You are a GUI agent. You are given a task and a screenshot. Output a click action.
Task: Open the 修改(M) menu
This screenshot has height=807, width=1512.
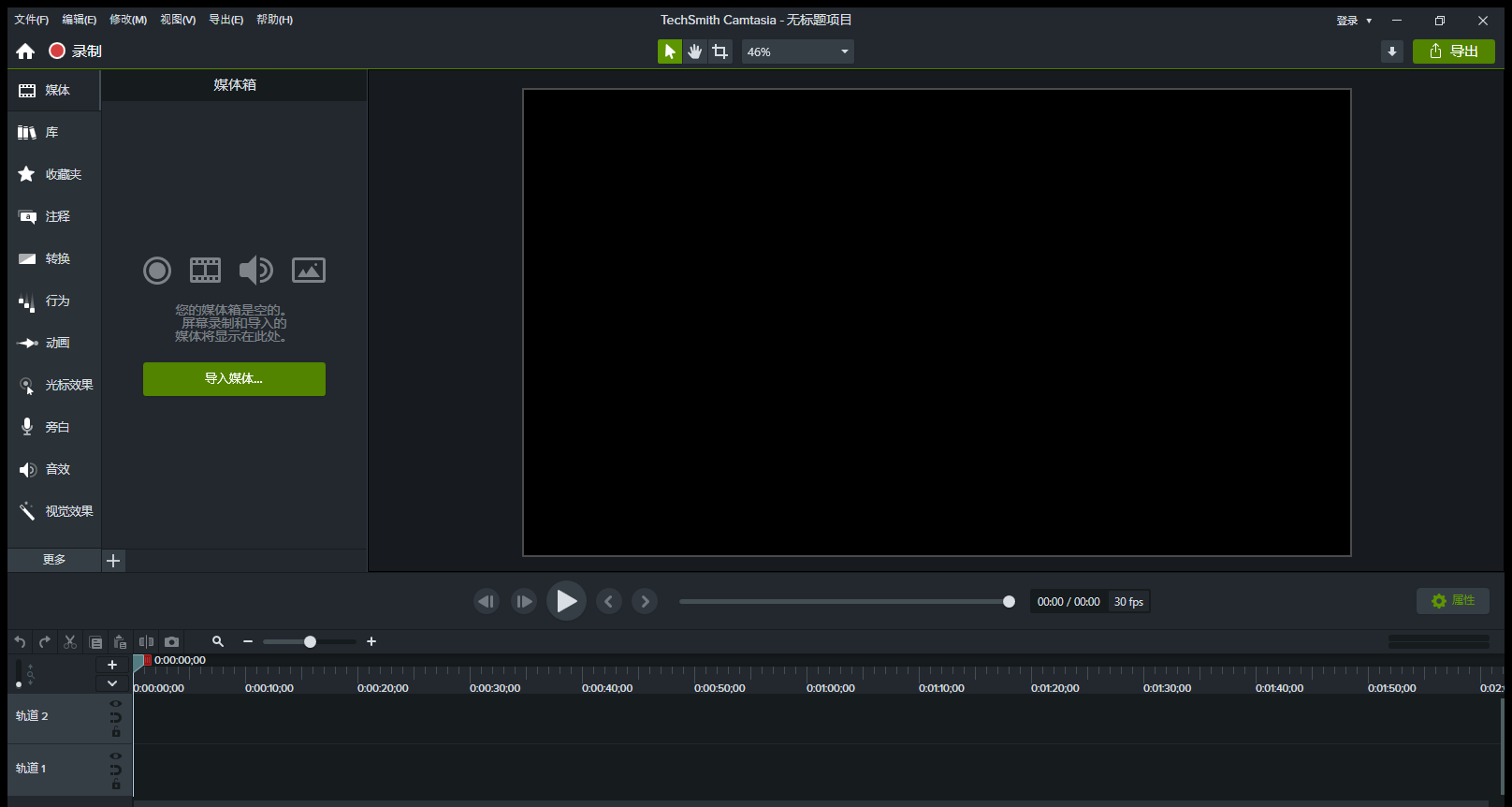128,20
